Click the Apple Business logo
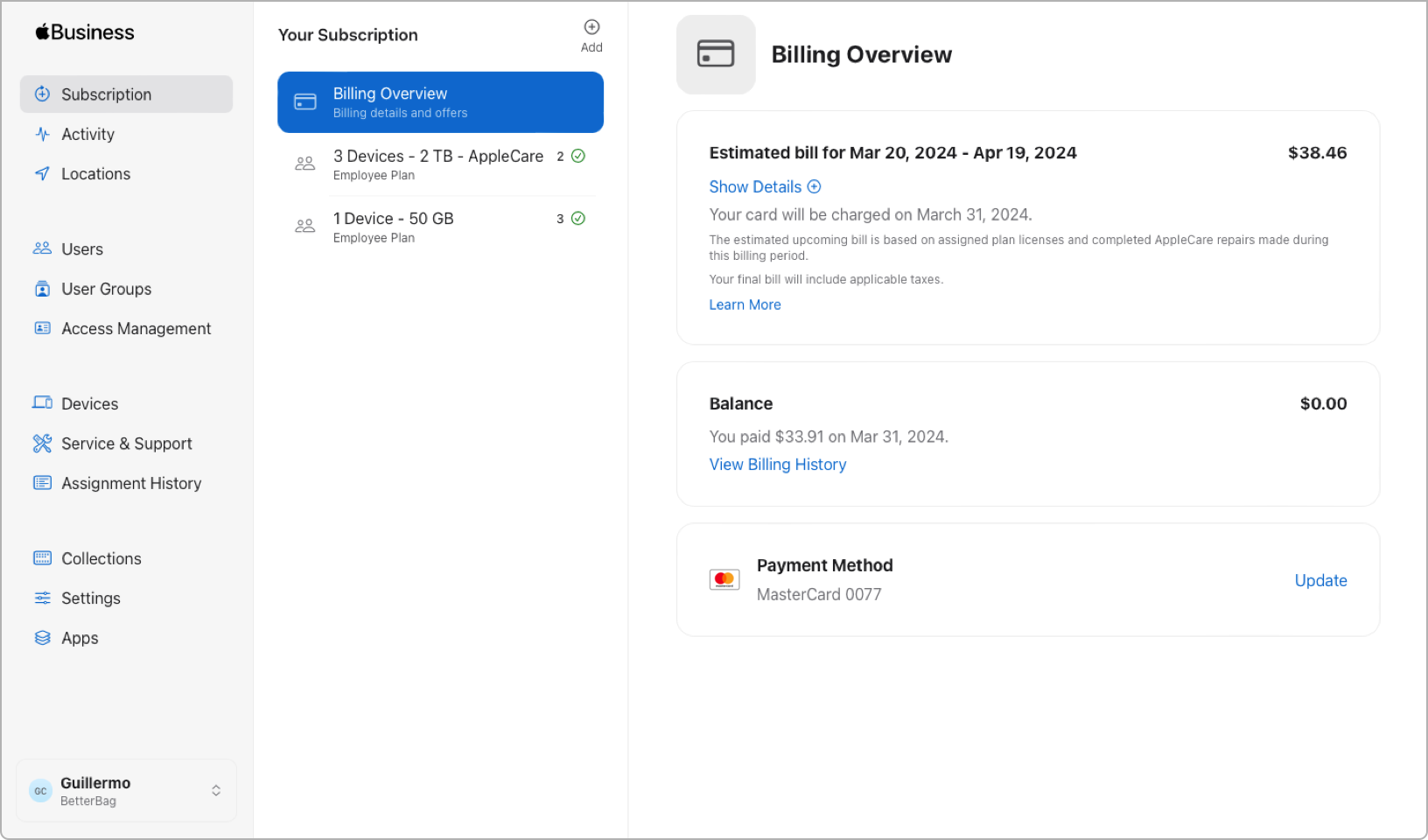This screenshot has height=840, width=1428. [x=85, y=32]
